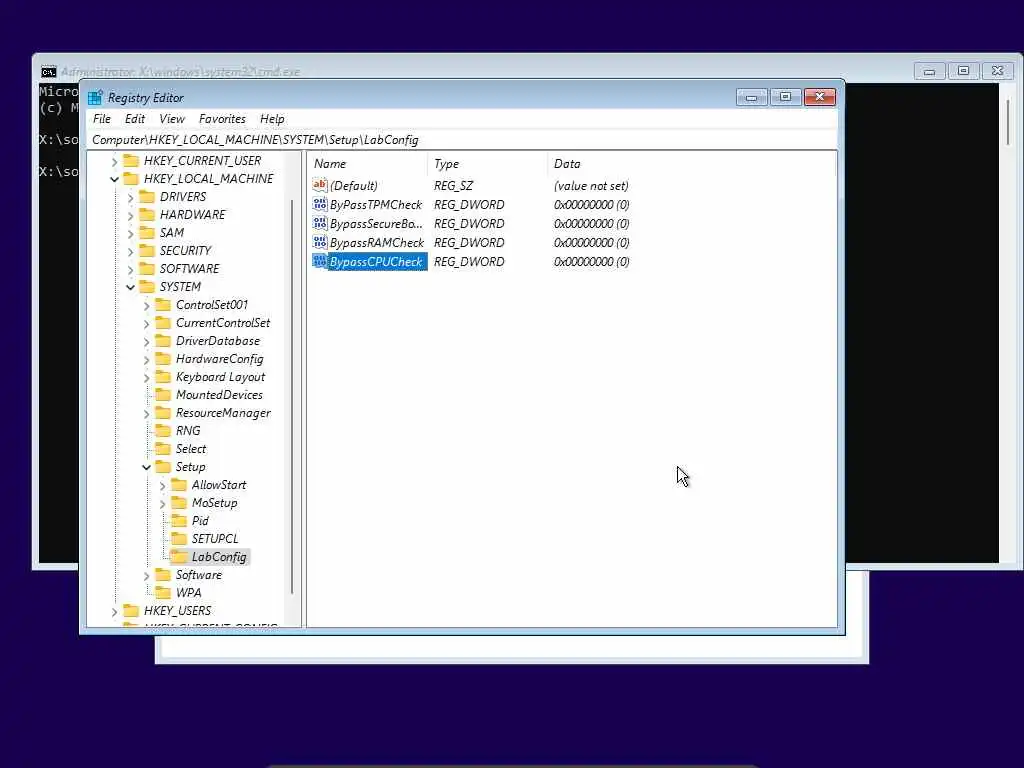Click the registry address bar path
1024x768 pixels.
pos(255,140)
